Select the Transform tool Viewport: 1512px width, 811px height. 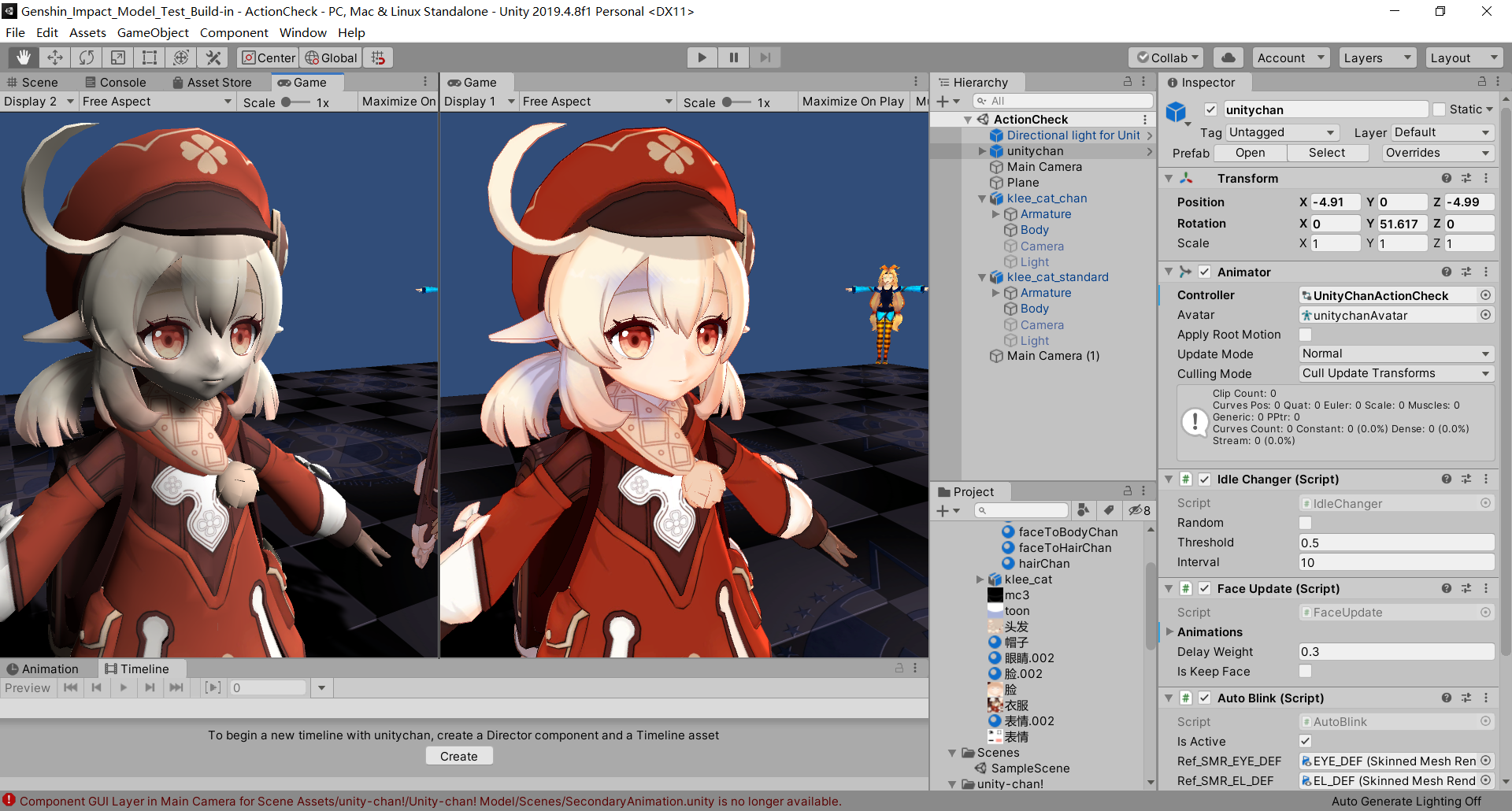tap(181, 57)
